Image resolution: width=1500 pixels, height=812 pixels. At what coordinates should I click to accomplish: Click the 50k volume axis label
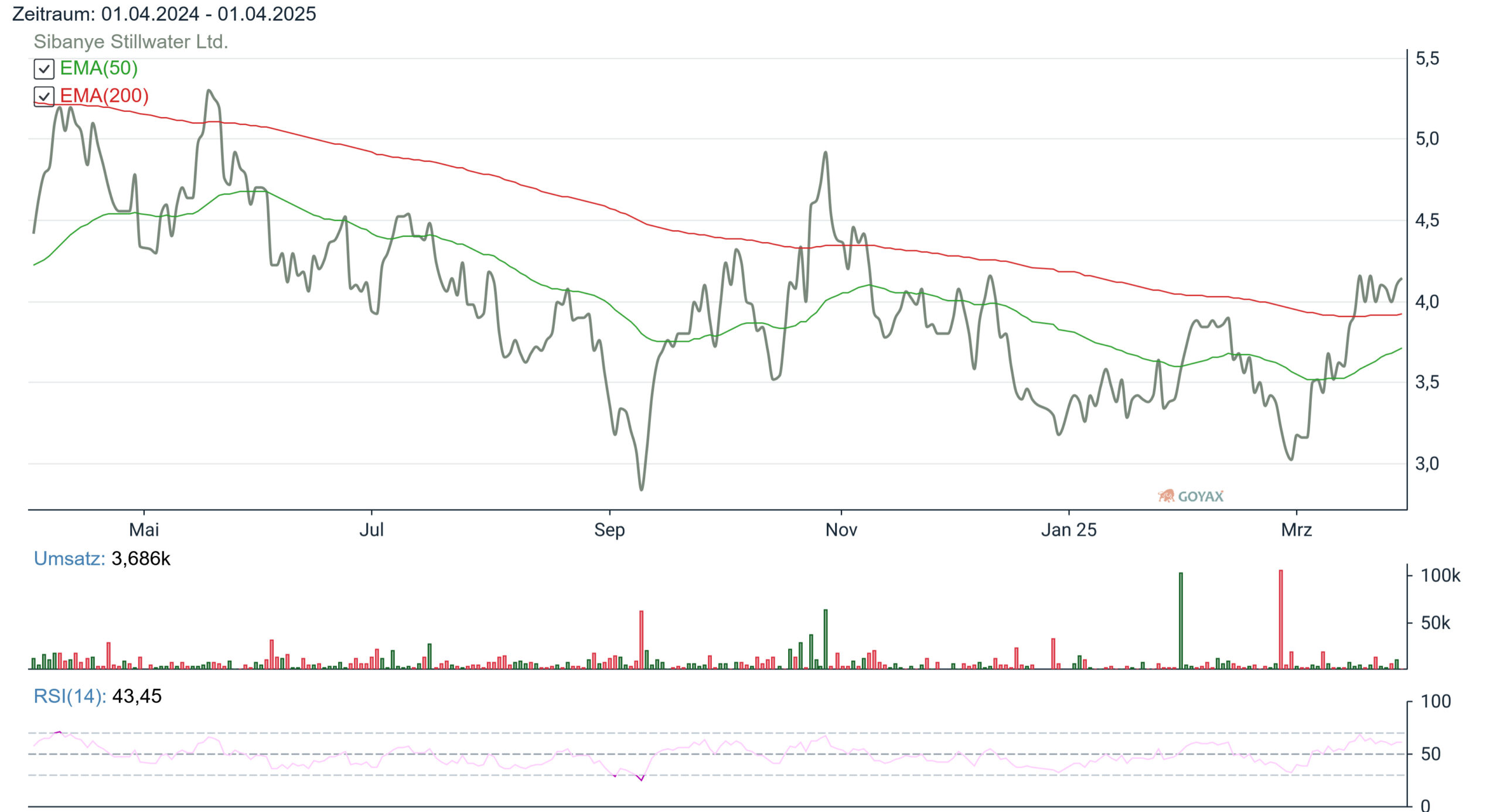(x=1436, y=623)
